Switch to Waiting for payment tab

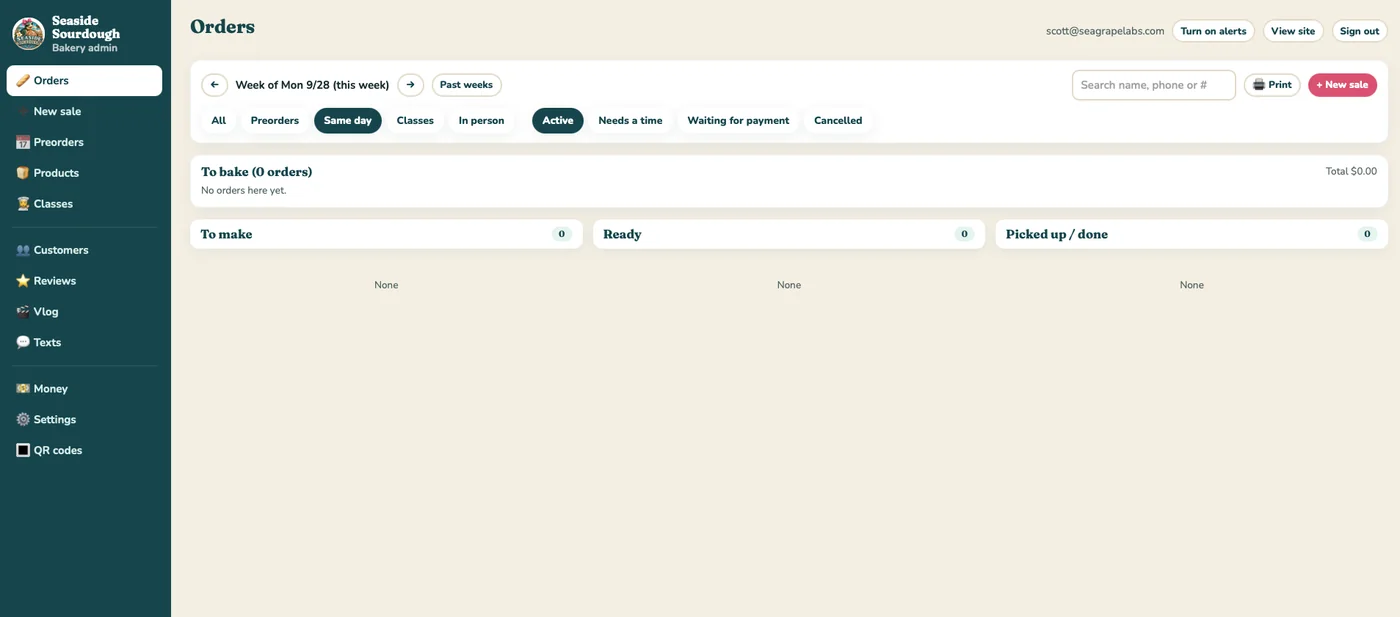738,121
